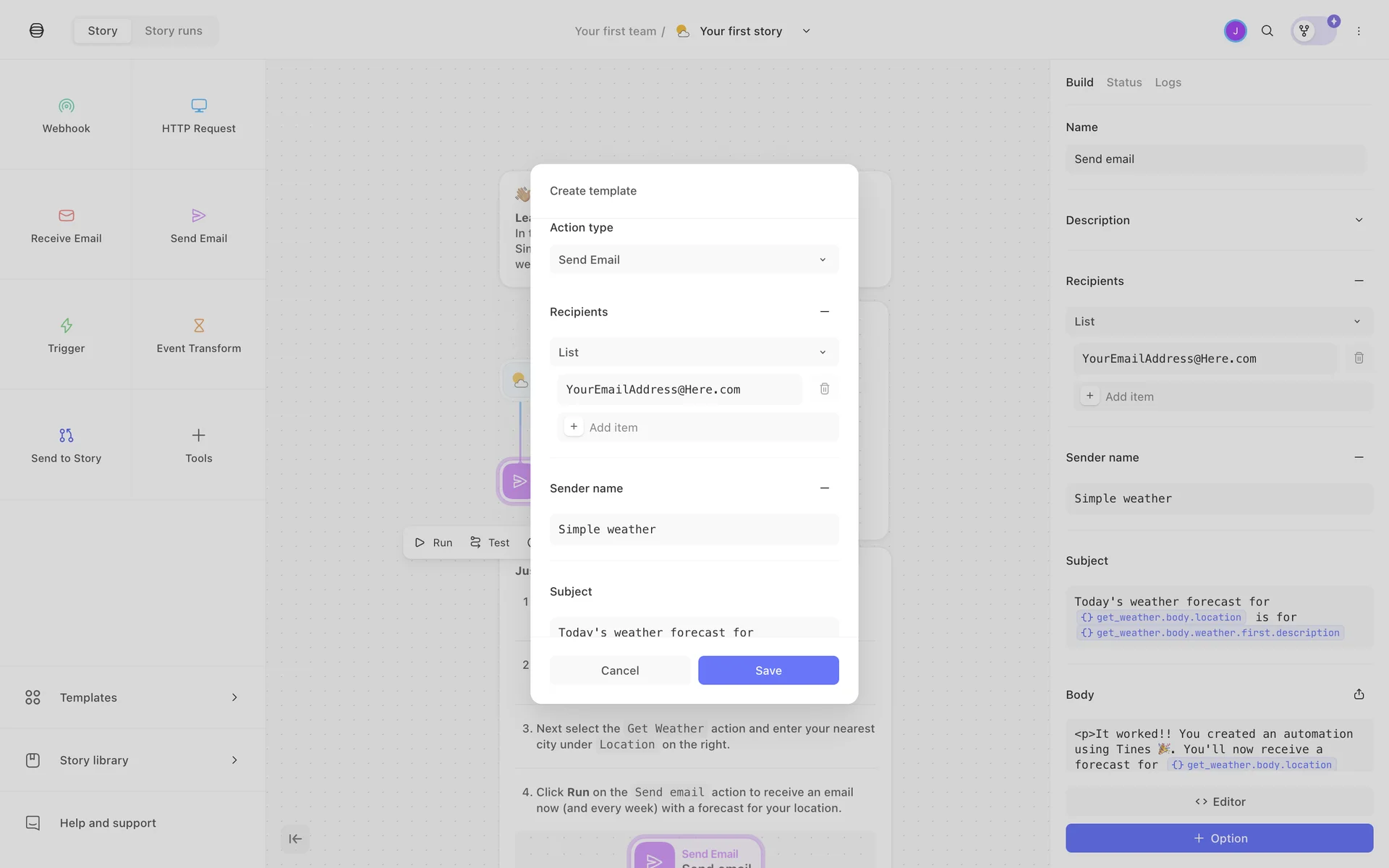Click the Send to Story icon

pyautogui.click(x=66, y=435)
